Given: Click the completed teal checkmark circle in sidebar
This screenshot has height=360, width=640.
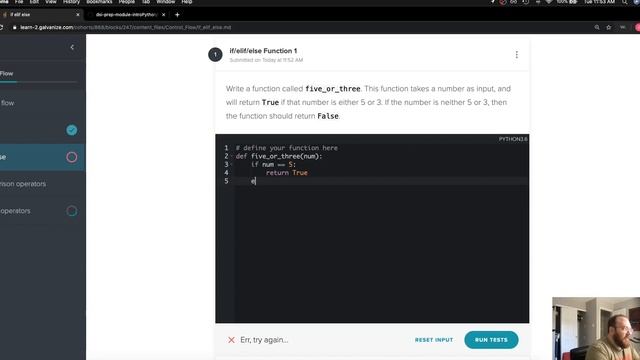Looking at the screenshot, I should click(x=72, y=130).
